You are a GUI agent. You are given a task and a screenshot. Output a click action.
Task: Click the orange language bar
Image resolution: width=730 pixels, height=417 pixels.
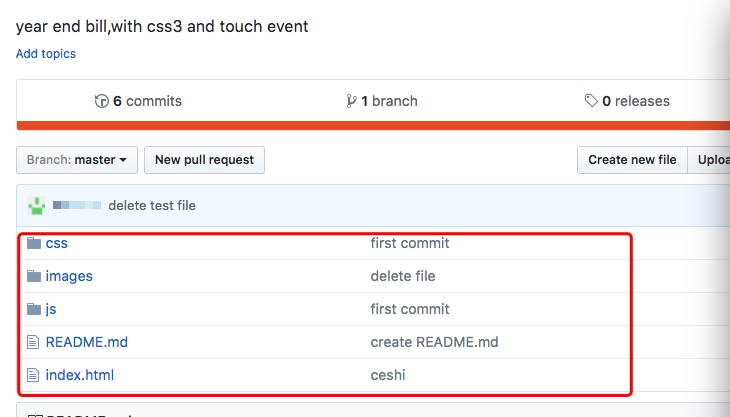click(373, 126)
